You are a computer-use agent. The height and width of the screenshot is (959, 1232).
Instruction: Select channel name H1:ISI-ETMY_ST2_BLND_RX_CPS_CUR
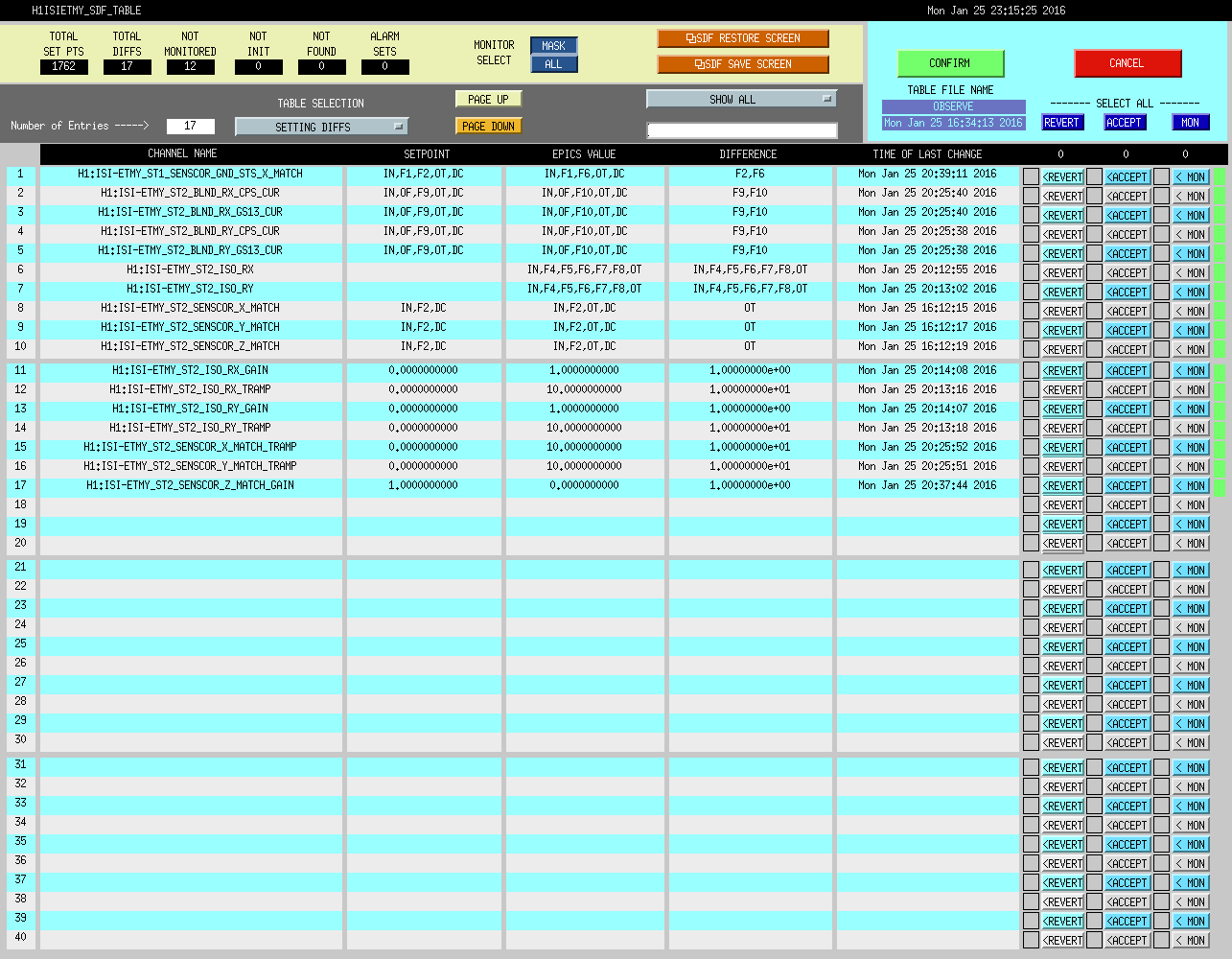[190, 193]
